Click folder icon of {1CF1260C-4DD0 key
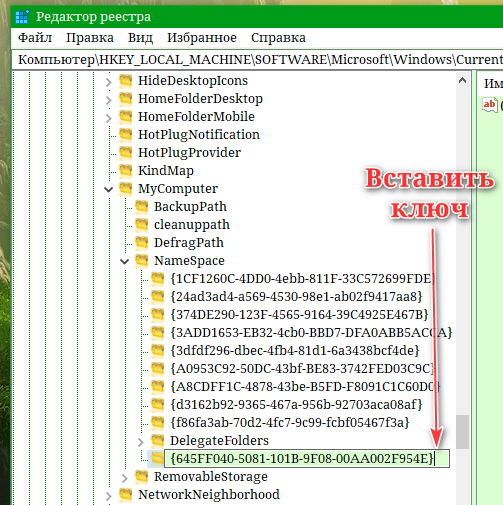Image resolution: width=503 pixels, height=505 pixels. tap(158, 279)
